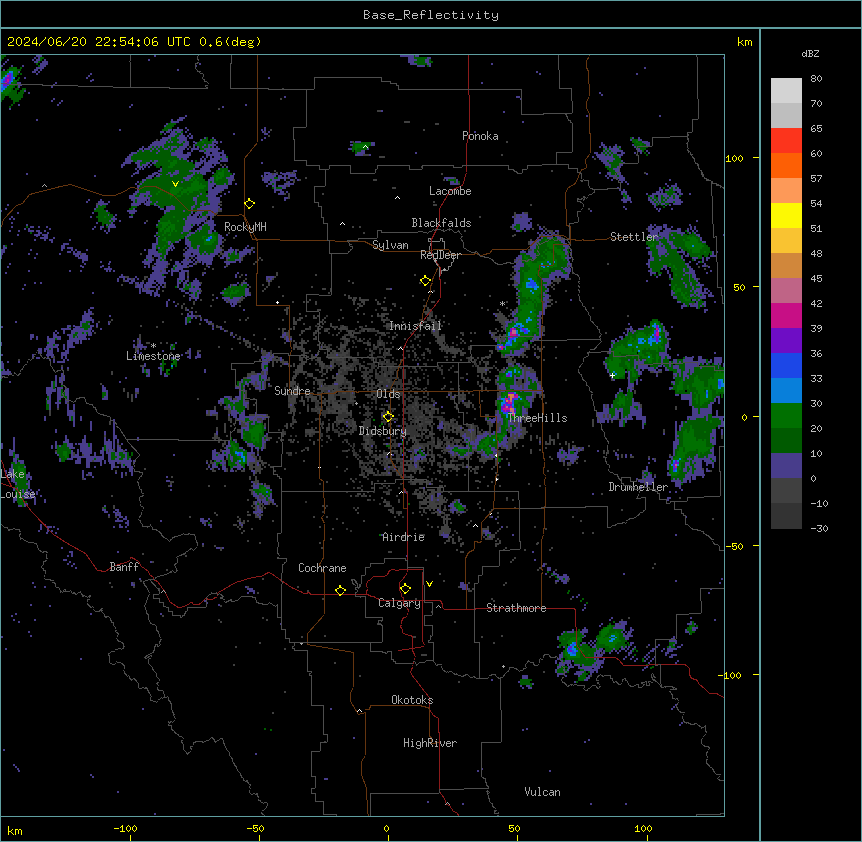Click the yellow diamond marker below Cochrane
This screenshot has width=862, height=842.
tap(340, 590)
